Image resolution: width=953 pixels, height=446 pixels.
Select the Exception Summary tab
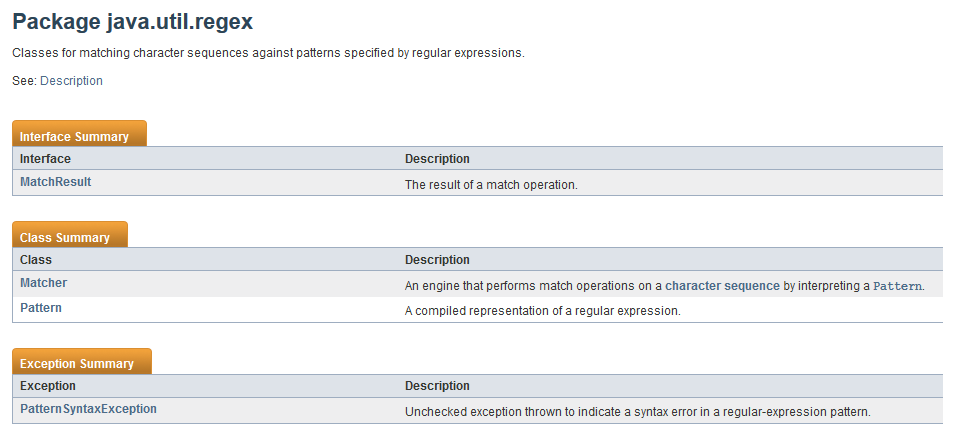[x=77, y=364]
